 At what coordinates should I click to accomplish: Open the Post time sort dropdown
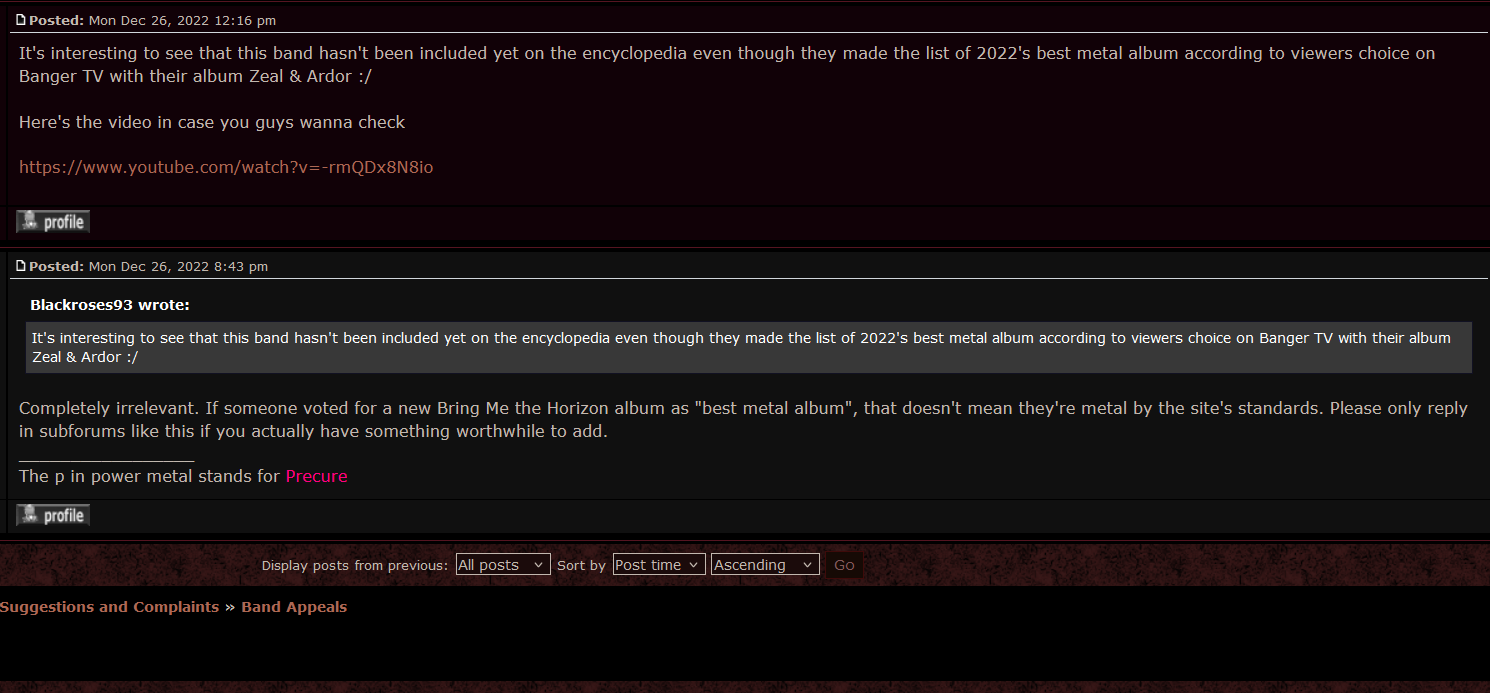(659, 565)
